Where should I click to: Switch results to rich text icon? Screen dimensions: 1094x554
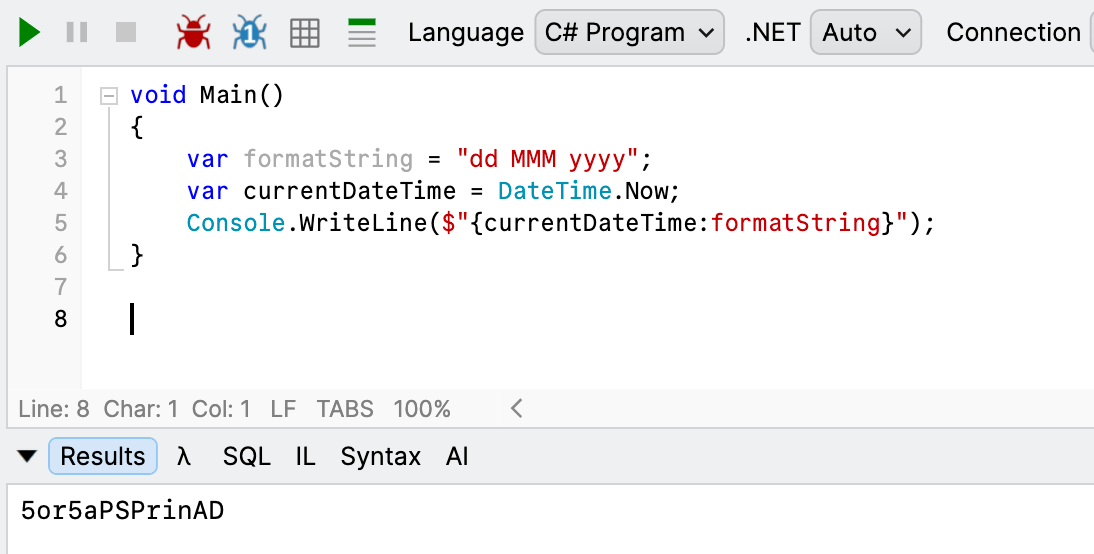[361, 33]
